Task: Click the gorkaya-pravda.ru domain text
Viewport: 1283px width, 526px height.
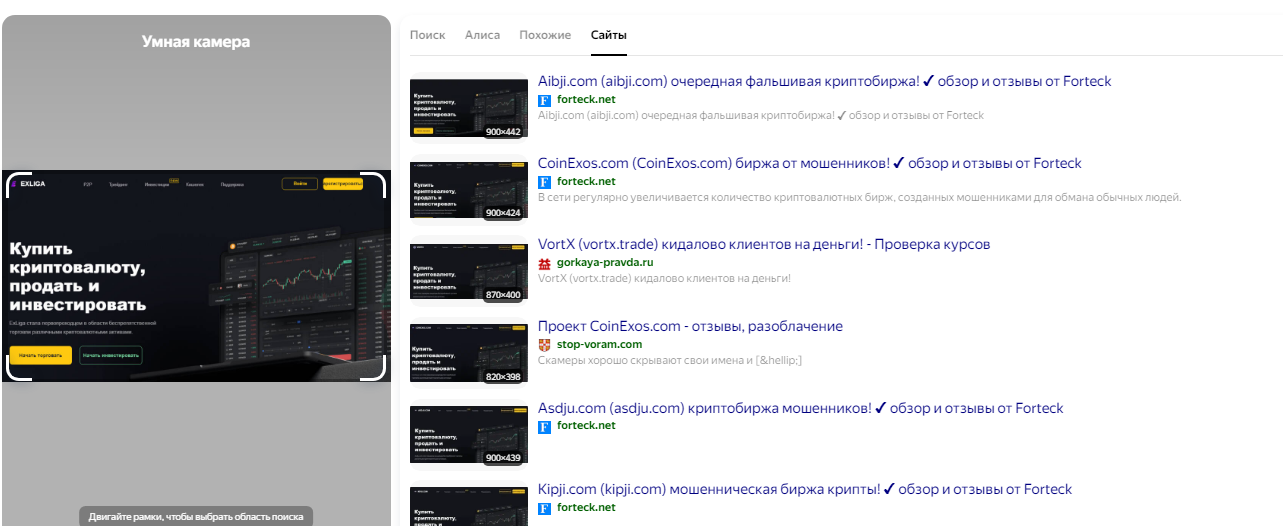Action: pyautogui.click(x=607, y=263)
